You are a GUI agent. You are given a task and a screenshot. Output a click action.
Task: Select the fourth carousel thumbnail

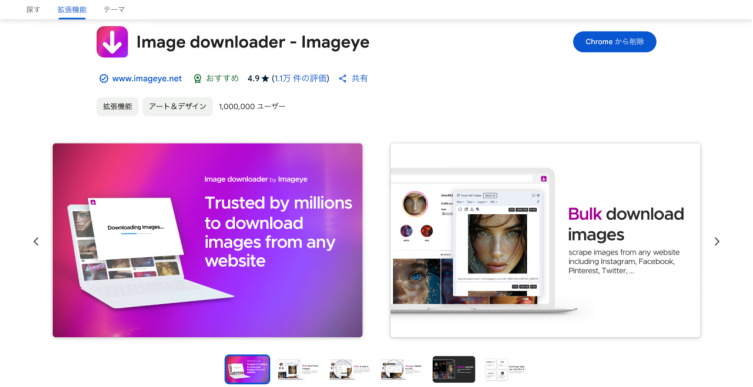click(x=402, y=369)
